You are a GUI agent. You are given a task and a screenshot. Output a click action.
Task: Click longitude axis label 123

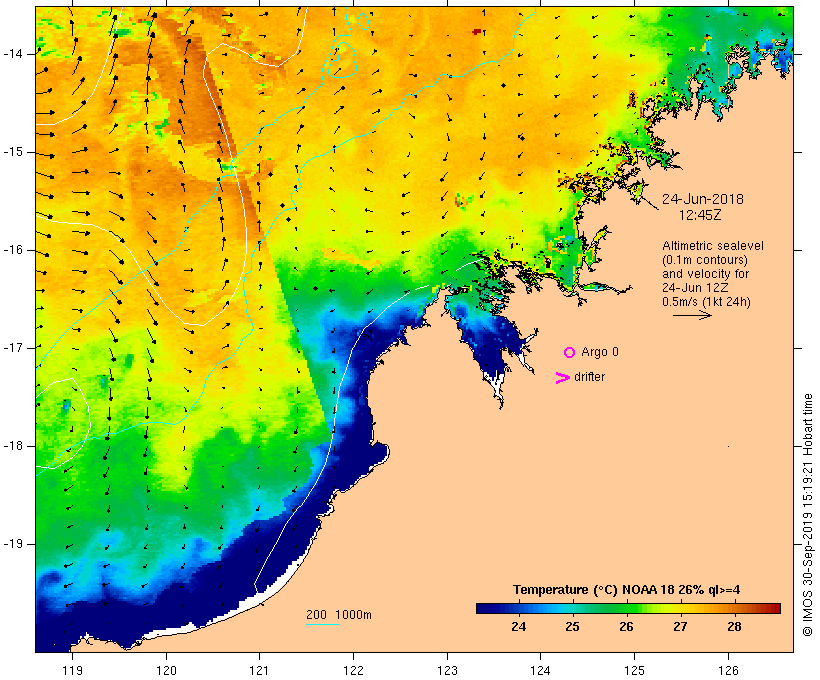coord(447,670)
